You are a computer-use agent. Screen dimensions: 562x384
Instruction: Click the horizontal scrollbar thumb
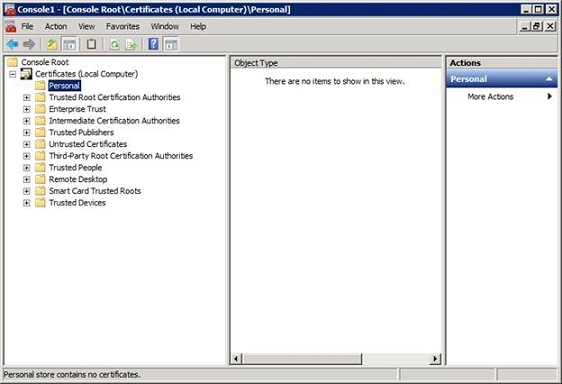[x=302, y=359]
